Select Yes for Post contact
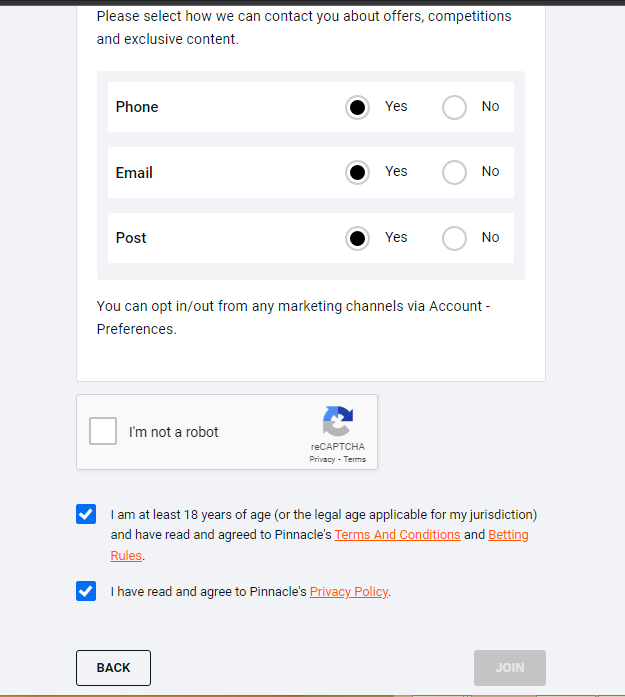 pyautogui.click(x=357, y=238)
